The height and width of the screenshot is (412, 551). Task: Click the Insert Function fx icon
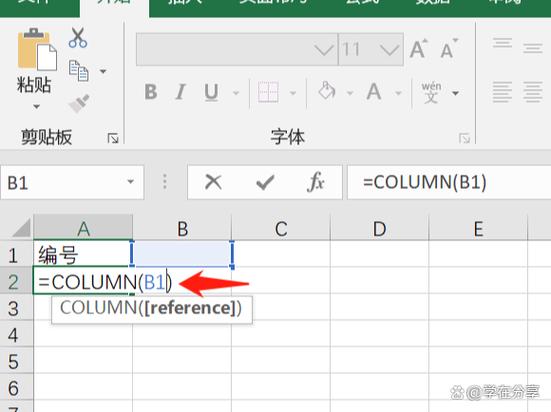point(315,182)
